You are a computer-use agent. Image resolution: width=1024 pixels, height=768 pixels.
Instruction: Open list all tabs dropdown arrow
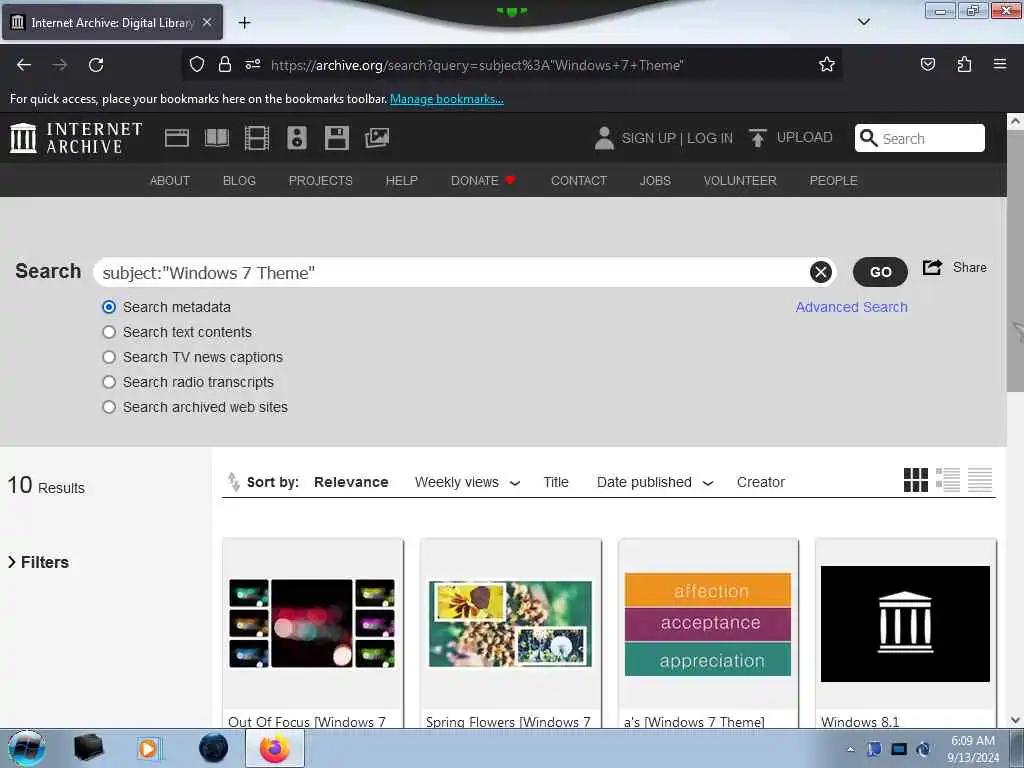point(863,22)
